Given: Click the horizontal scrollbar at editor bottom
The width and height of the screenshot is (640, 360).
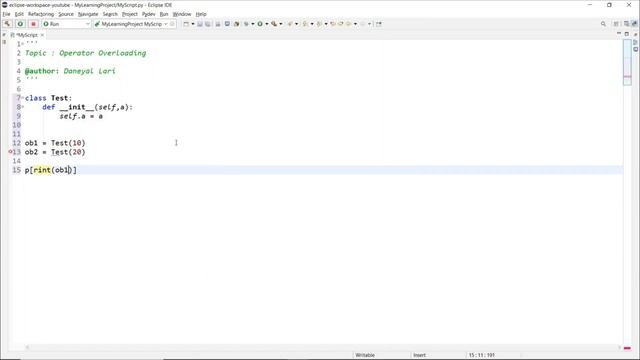Looking at the screenshot, I should [322, 348].
